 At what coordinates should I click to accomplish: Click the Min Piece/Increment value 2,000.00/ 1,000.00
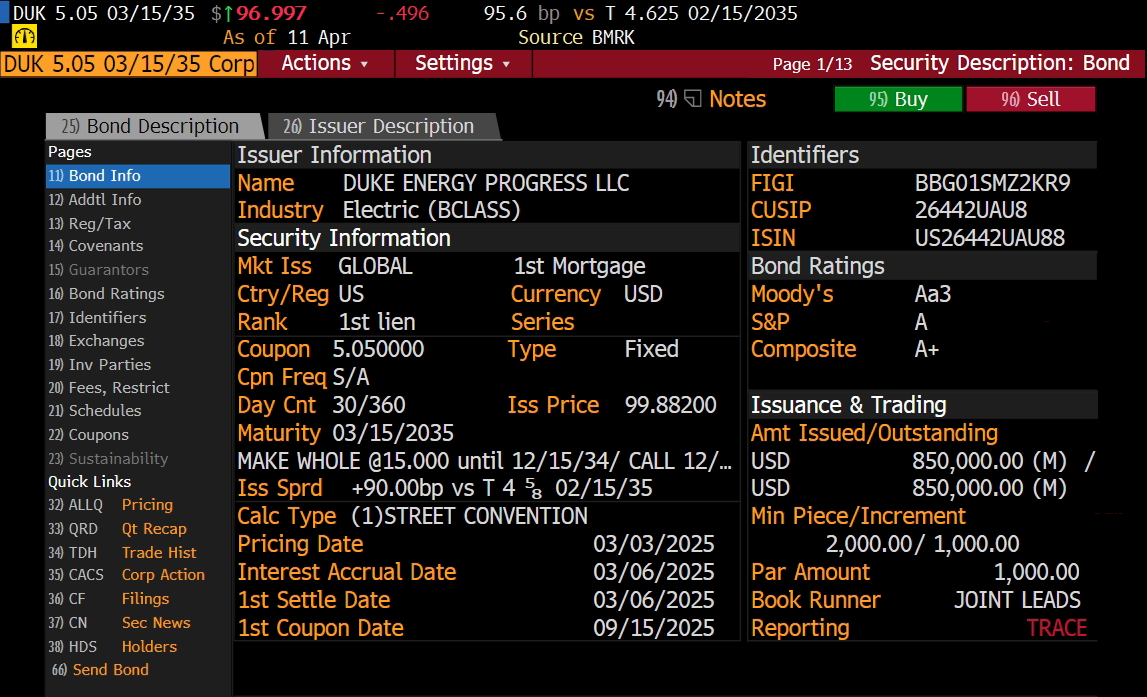point(922,544)
